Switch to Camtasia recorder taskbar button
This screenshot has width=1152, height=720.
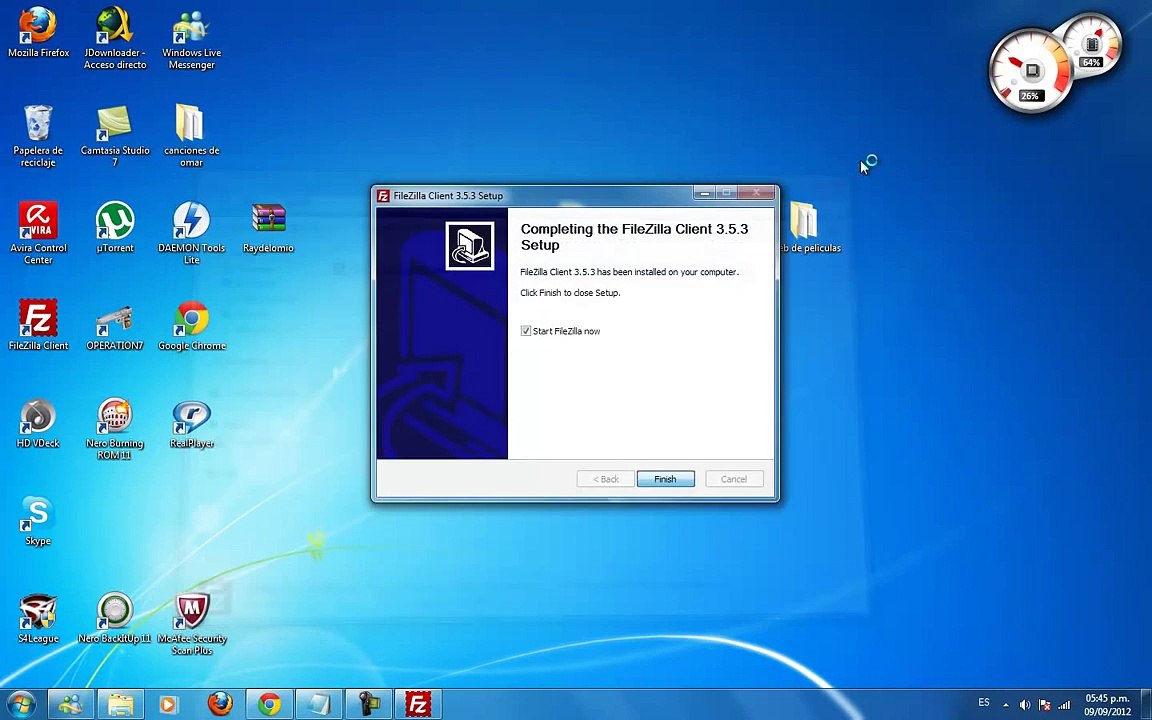(369, 705)
